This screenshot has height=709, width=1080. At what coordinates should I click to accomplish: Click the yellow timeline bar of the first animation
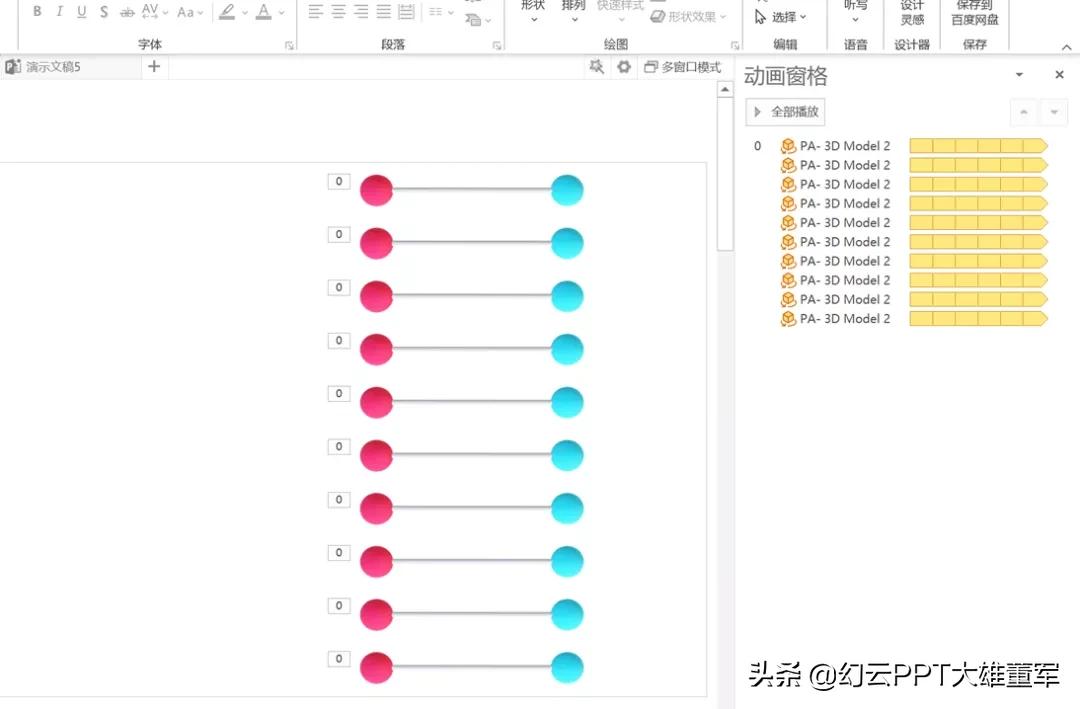click(x=977, y=146)
